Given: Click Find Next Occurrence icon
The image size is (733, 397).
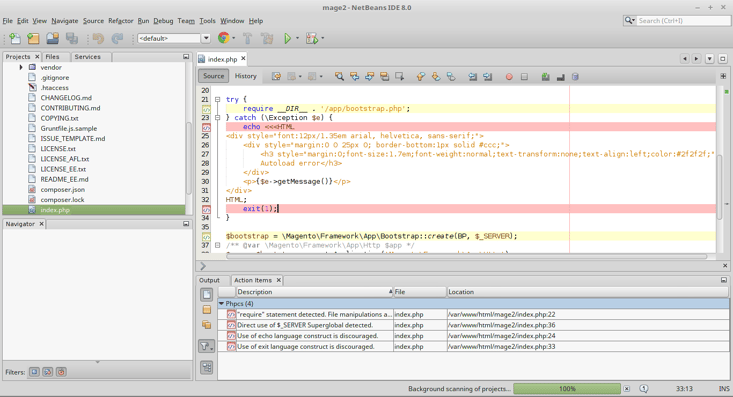Looking at the screenshot, I should point(369,76).
